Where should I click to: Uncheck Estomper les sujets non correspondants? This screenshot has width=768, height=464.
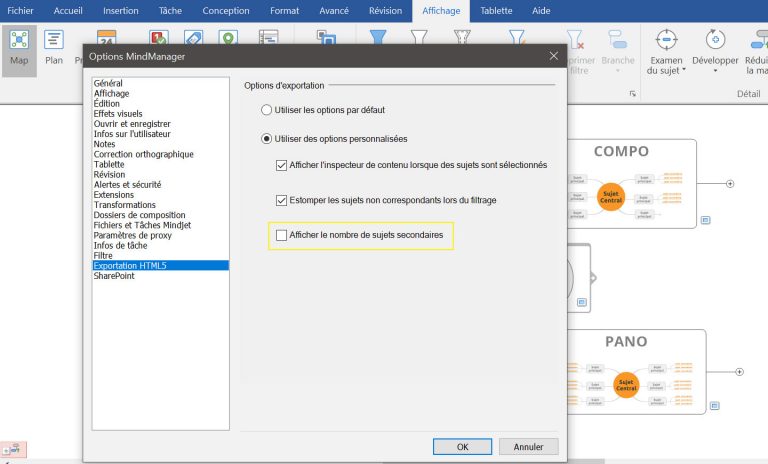(x=282, y=200)
